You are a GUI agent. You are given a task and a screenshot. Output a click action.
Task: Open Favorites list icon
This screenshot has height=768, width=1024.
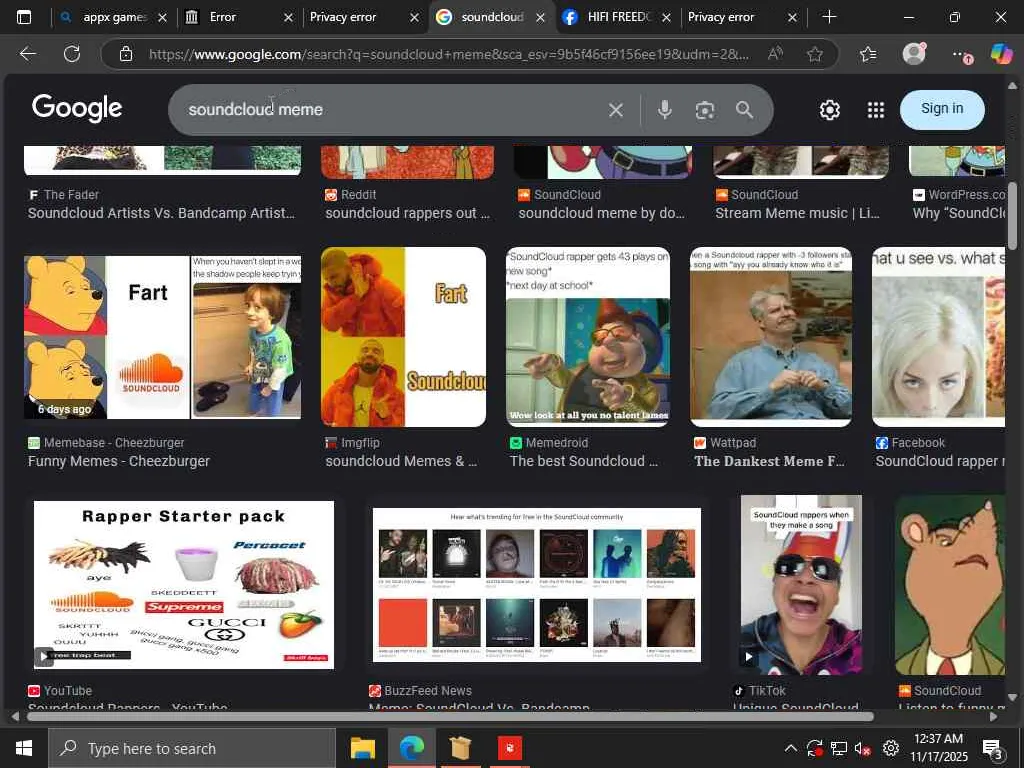tap(868, 54)
